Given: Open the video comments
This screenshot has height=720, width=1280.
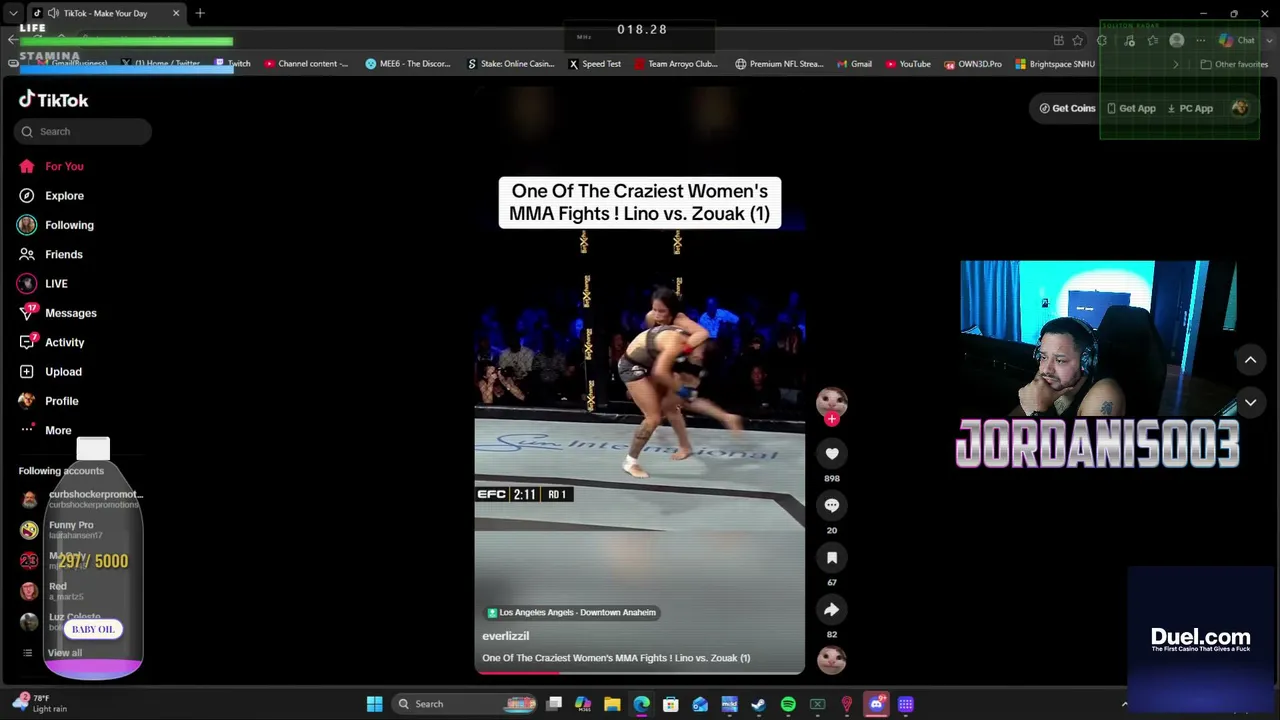Looking at the screenshot, I should click(831, 506).
